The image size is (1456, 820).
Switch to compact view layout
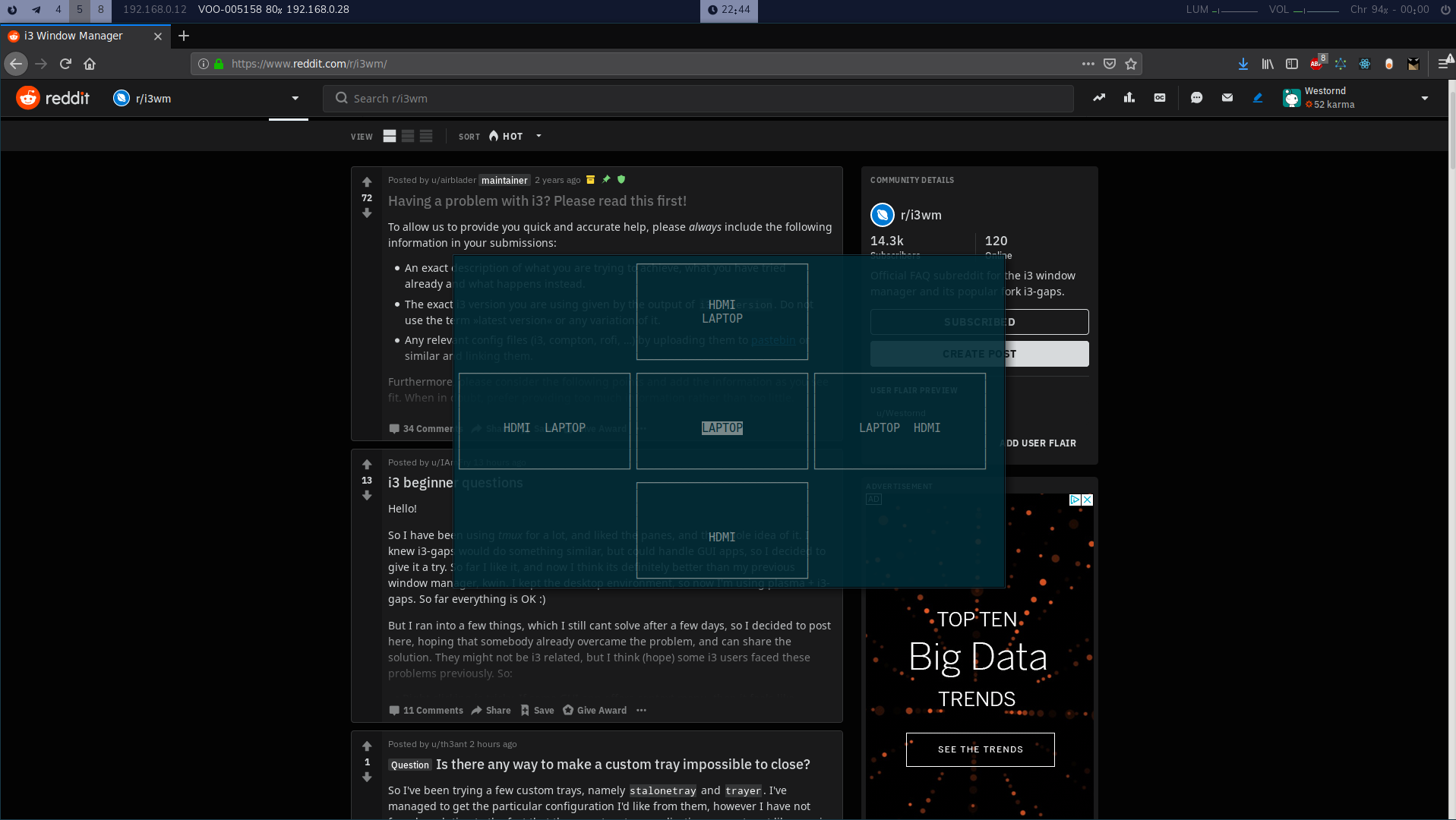click(x=426, y=136)
